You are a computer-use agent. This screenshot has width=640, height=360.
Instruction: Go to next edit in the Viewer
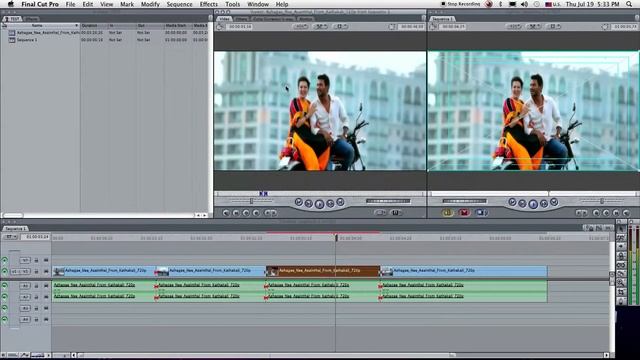340,202
